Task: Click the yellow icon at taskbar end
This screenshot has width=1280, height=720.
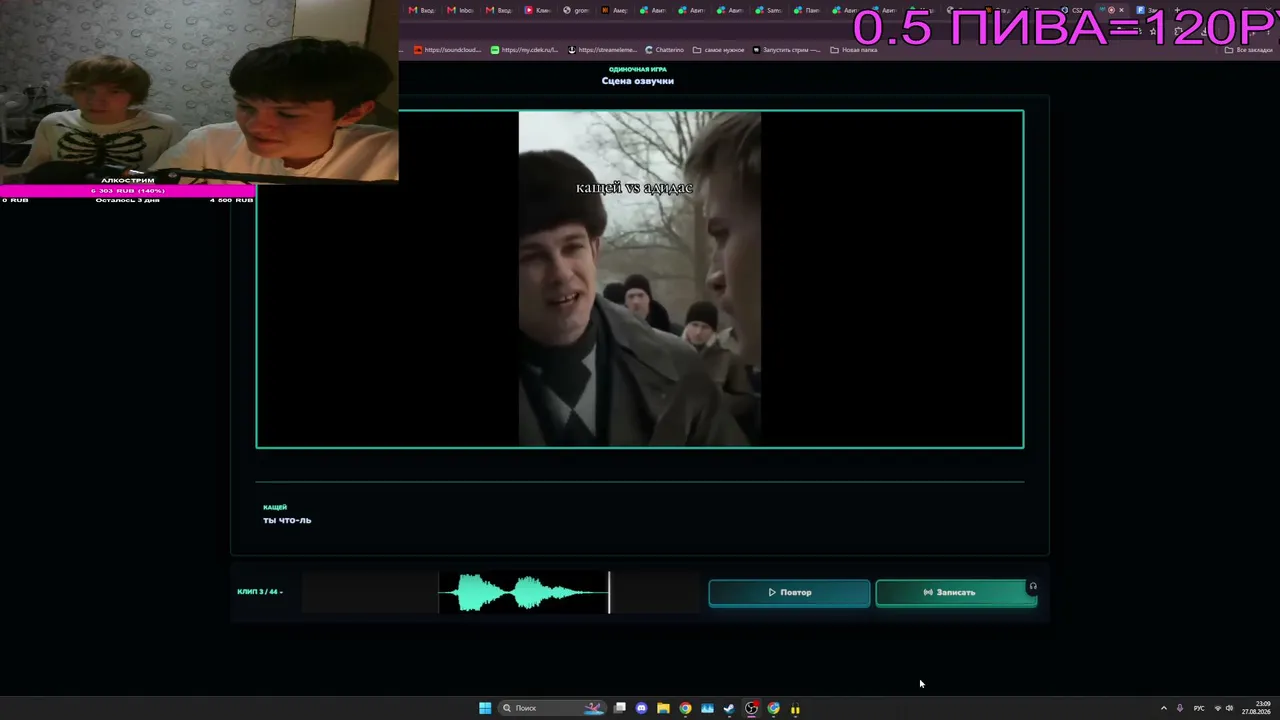Action: point(795,708)
